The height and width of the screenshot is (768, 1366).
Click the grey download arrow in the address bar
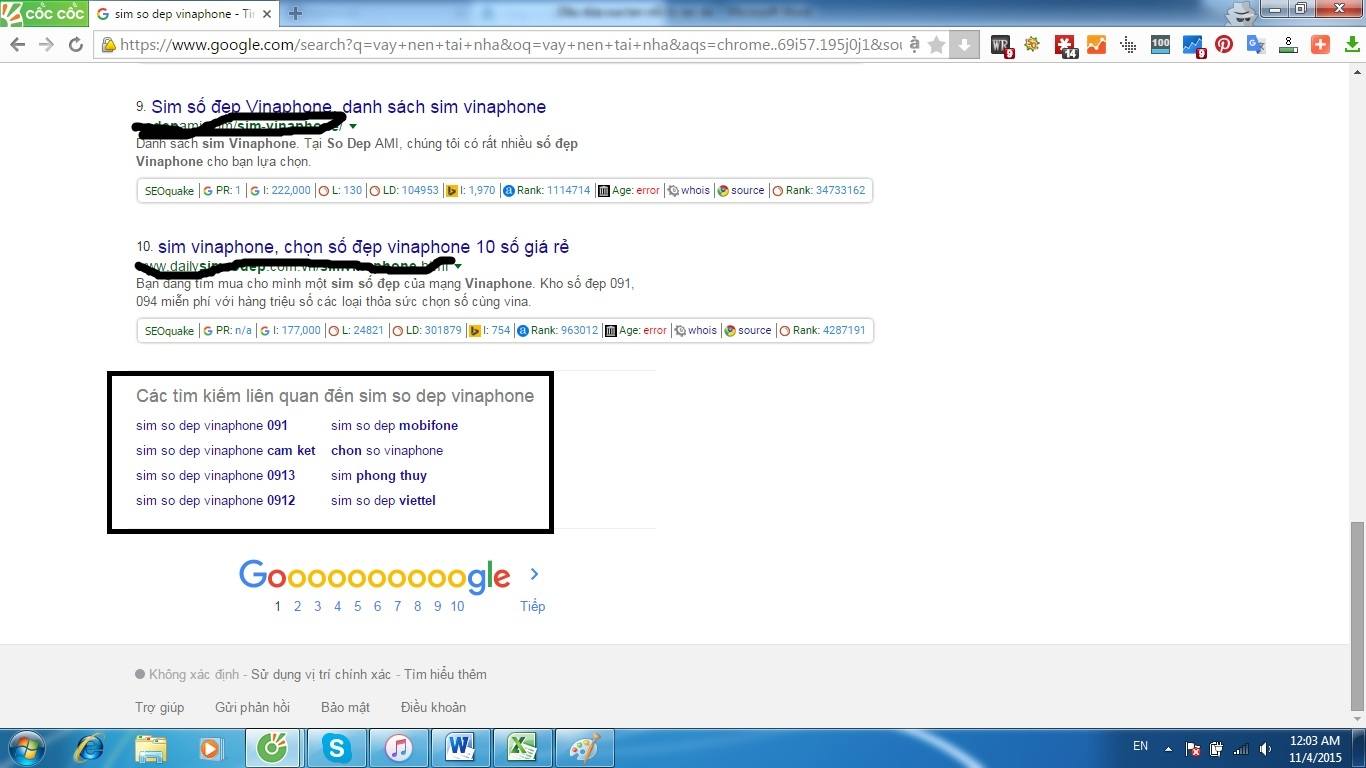pyautogui.click(x=964, y=45)
